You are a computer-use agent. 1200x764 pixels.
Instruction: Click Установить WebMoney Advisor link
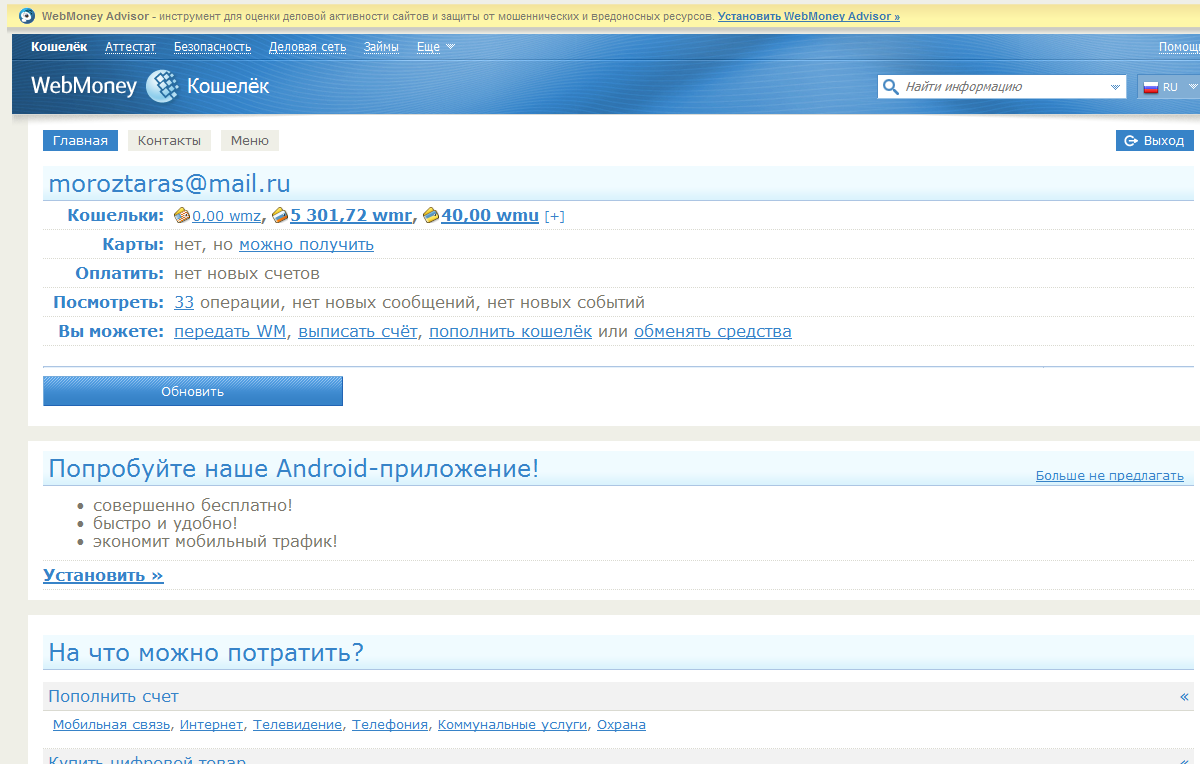tap(808, 17)
